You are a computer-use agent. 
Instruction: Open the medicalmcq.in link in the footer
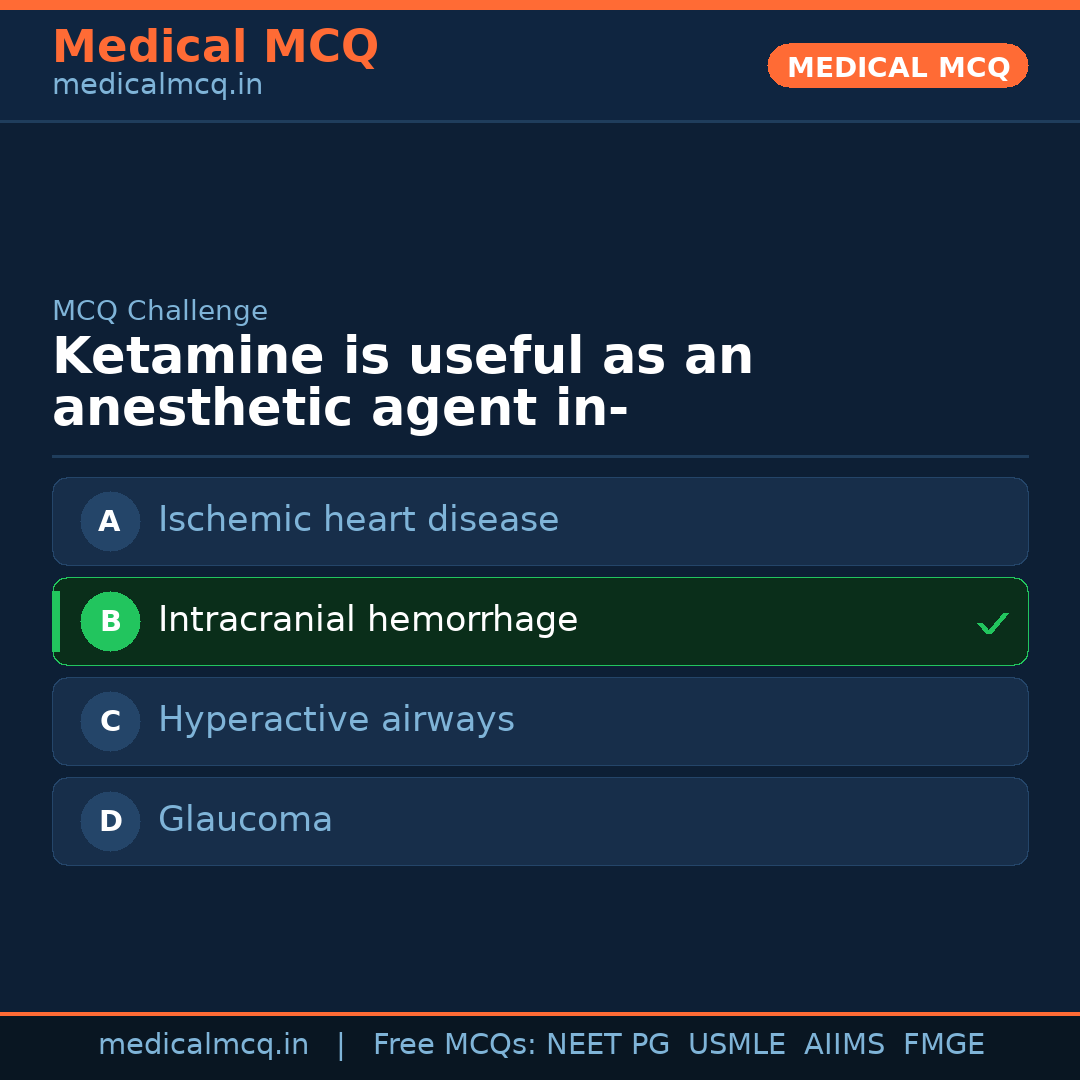pyautogui.click(x=203, y=1045)
